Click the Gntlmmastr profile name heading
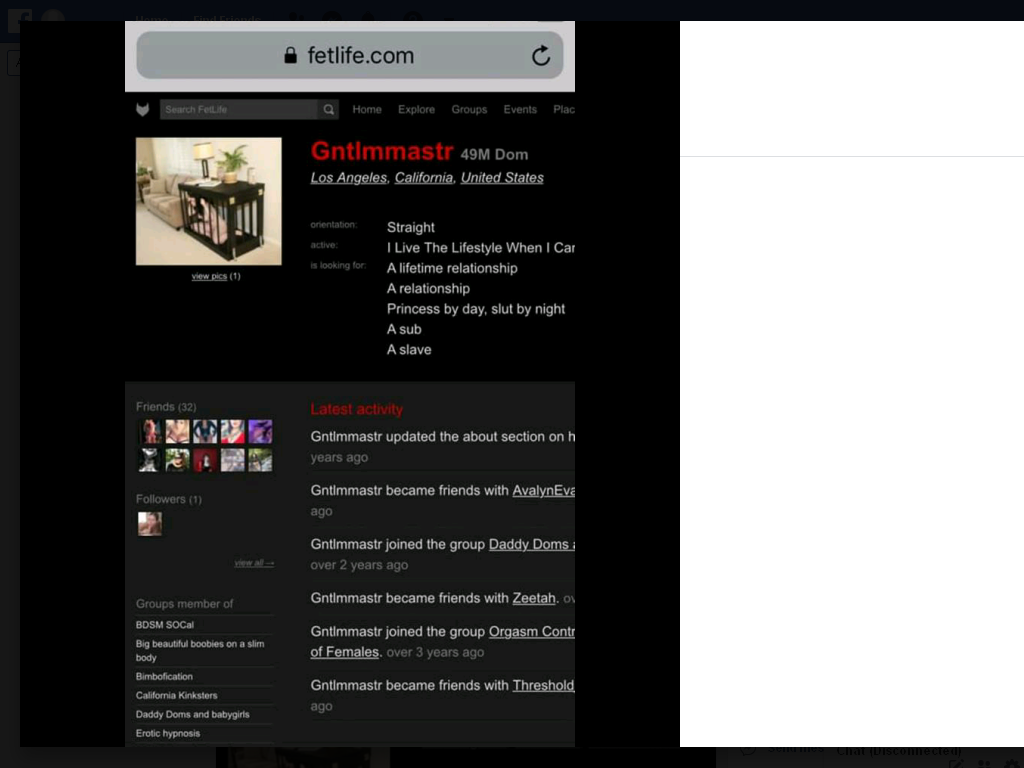The image size is (1024, 768). (x=382, y=151)
